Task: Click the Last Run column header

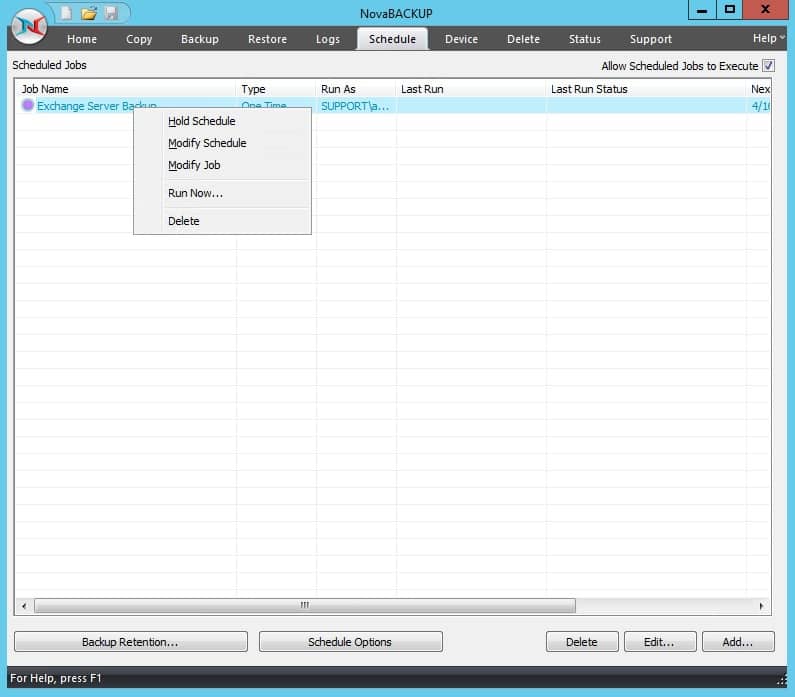Action: [x=471, y=89]
